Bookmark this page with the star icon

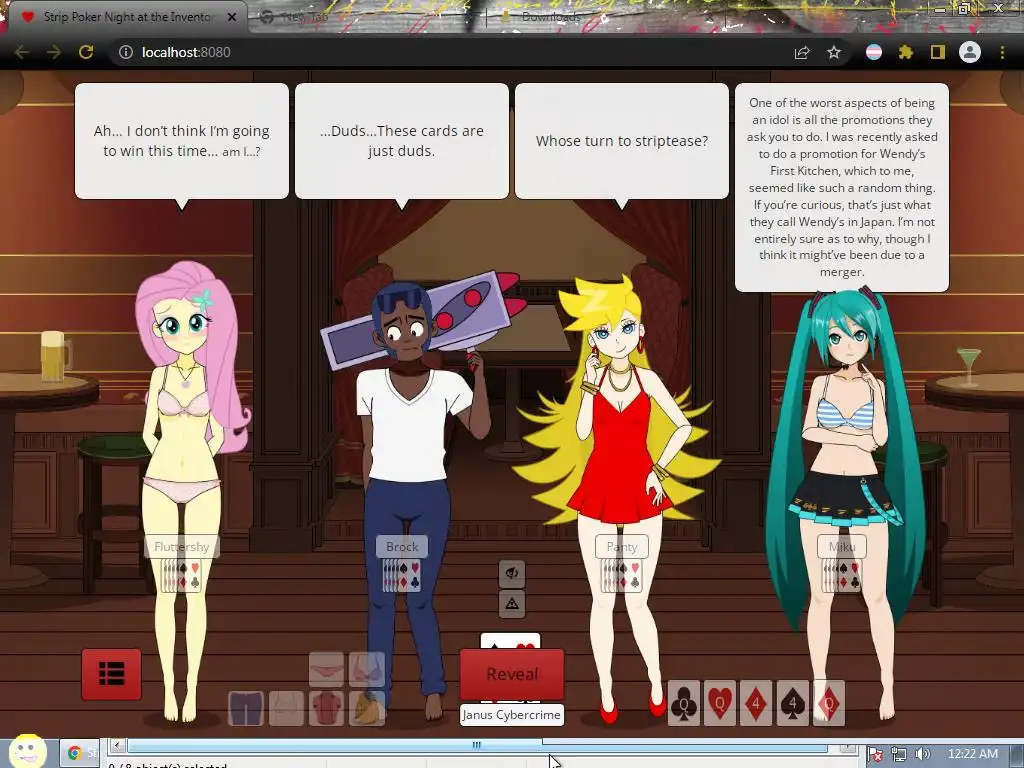tap(834, 52)
